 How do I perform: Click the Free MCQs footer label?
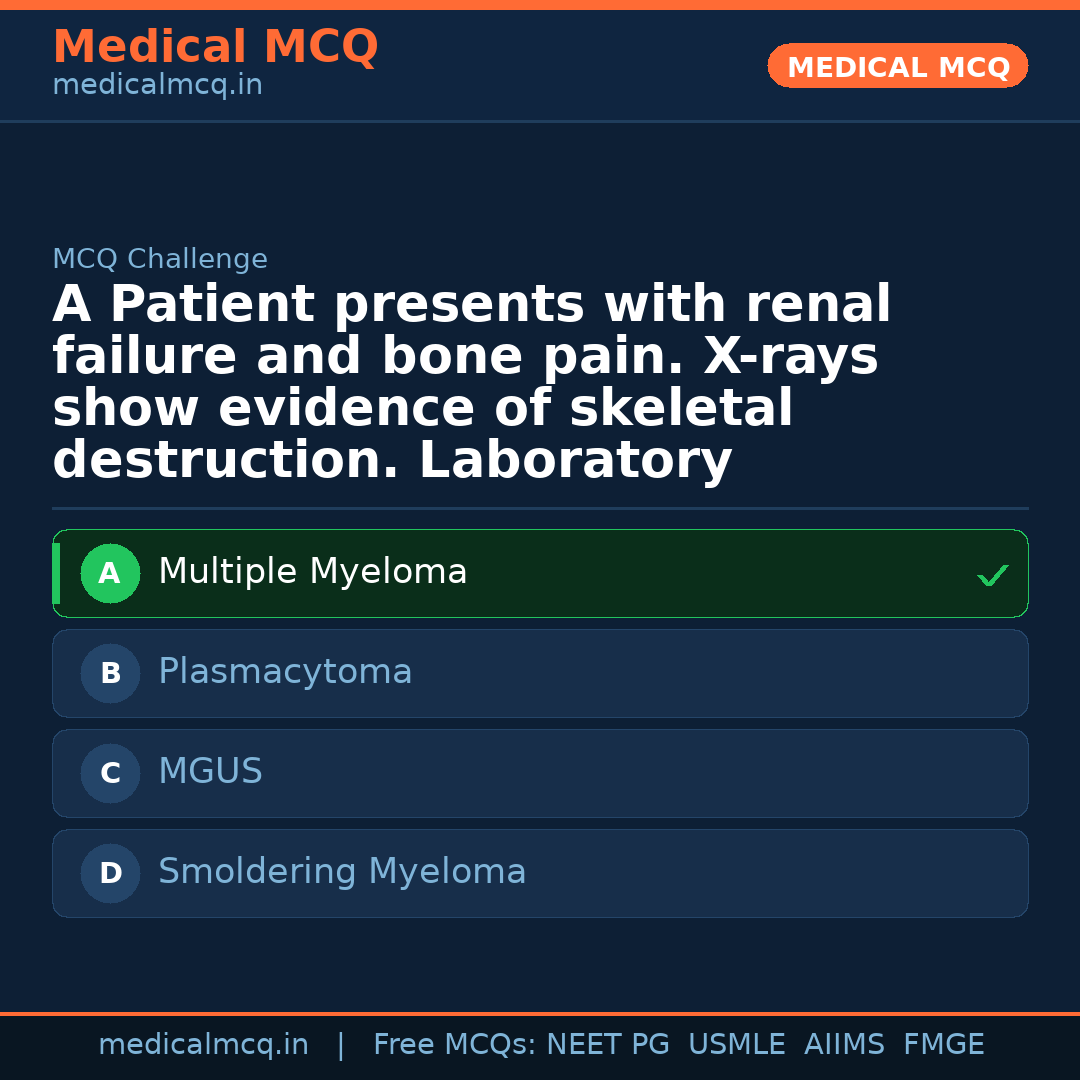[454, 1045]
